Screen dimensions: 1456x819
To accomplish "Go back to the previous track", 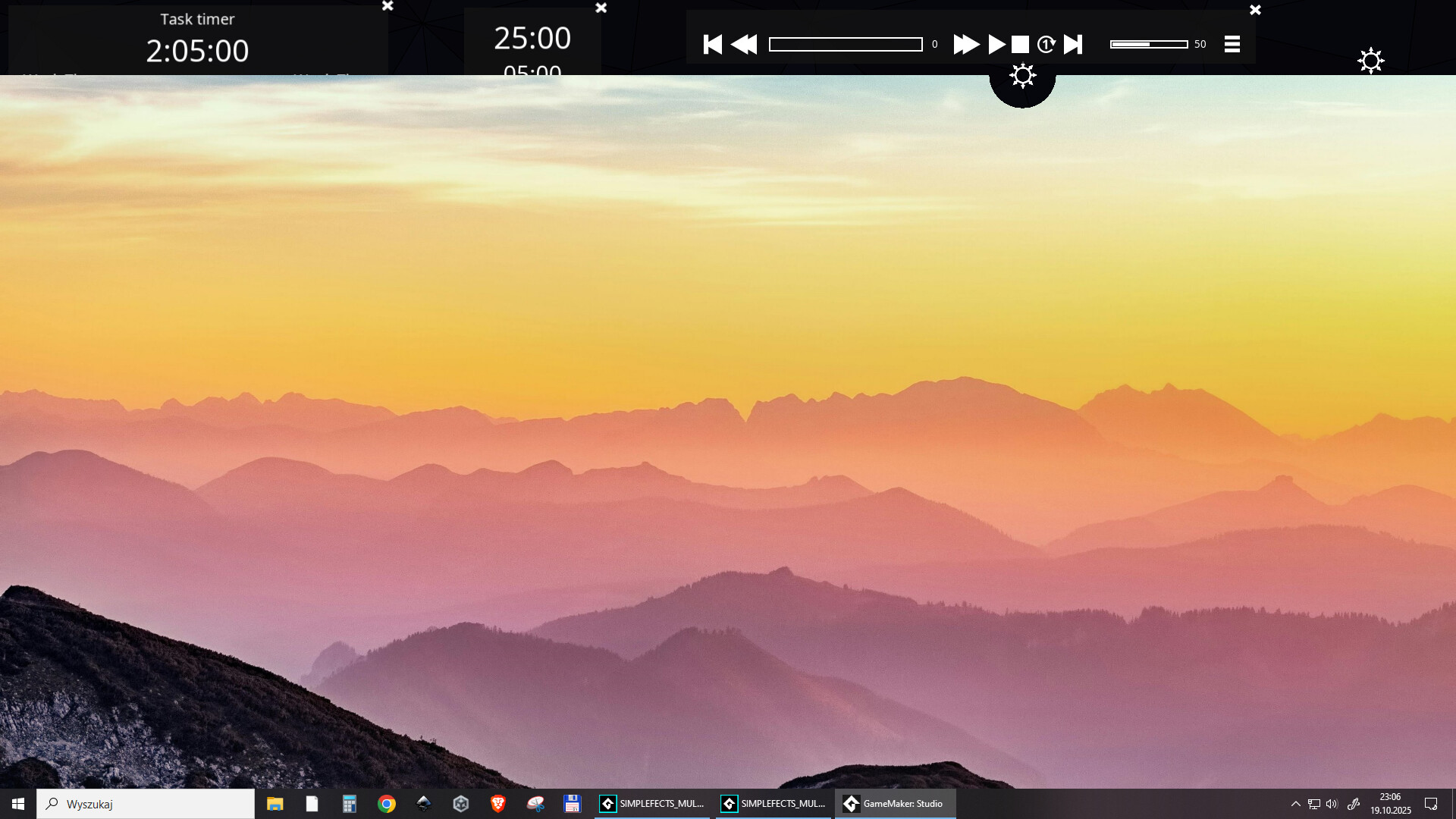I will point(713,44).
